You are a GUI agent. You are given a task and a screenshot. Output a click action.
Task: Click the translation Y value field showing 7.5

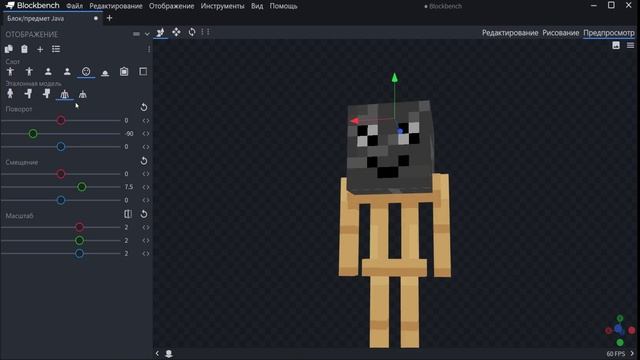(x=129, y=187)
